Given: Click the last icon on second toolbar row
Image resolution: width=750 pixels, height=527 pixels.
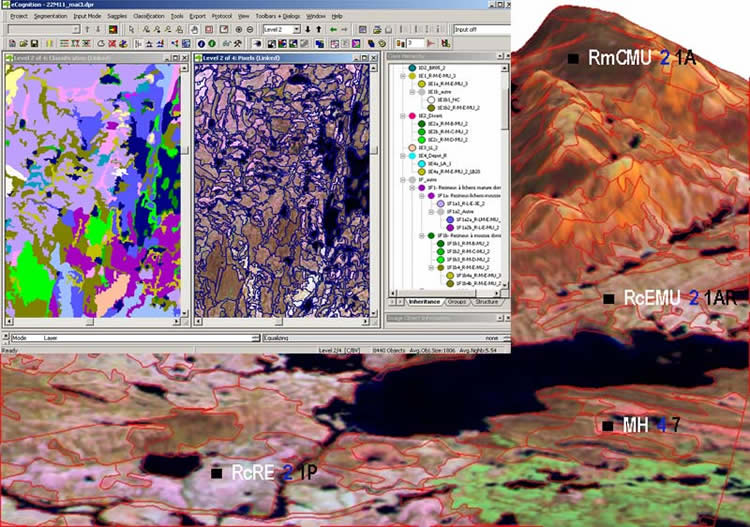Looking at the screenshot, I should point(446,44).
